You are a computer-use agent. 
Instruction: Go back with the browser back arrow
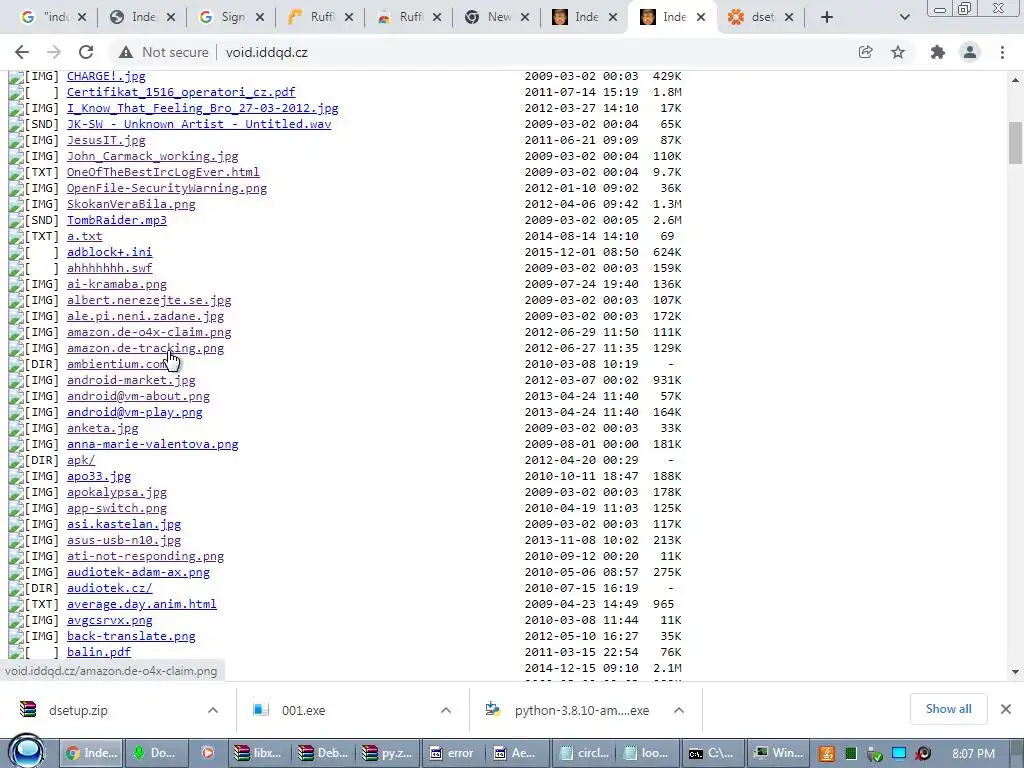click(22, 52)
